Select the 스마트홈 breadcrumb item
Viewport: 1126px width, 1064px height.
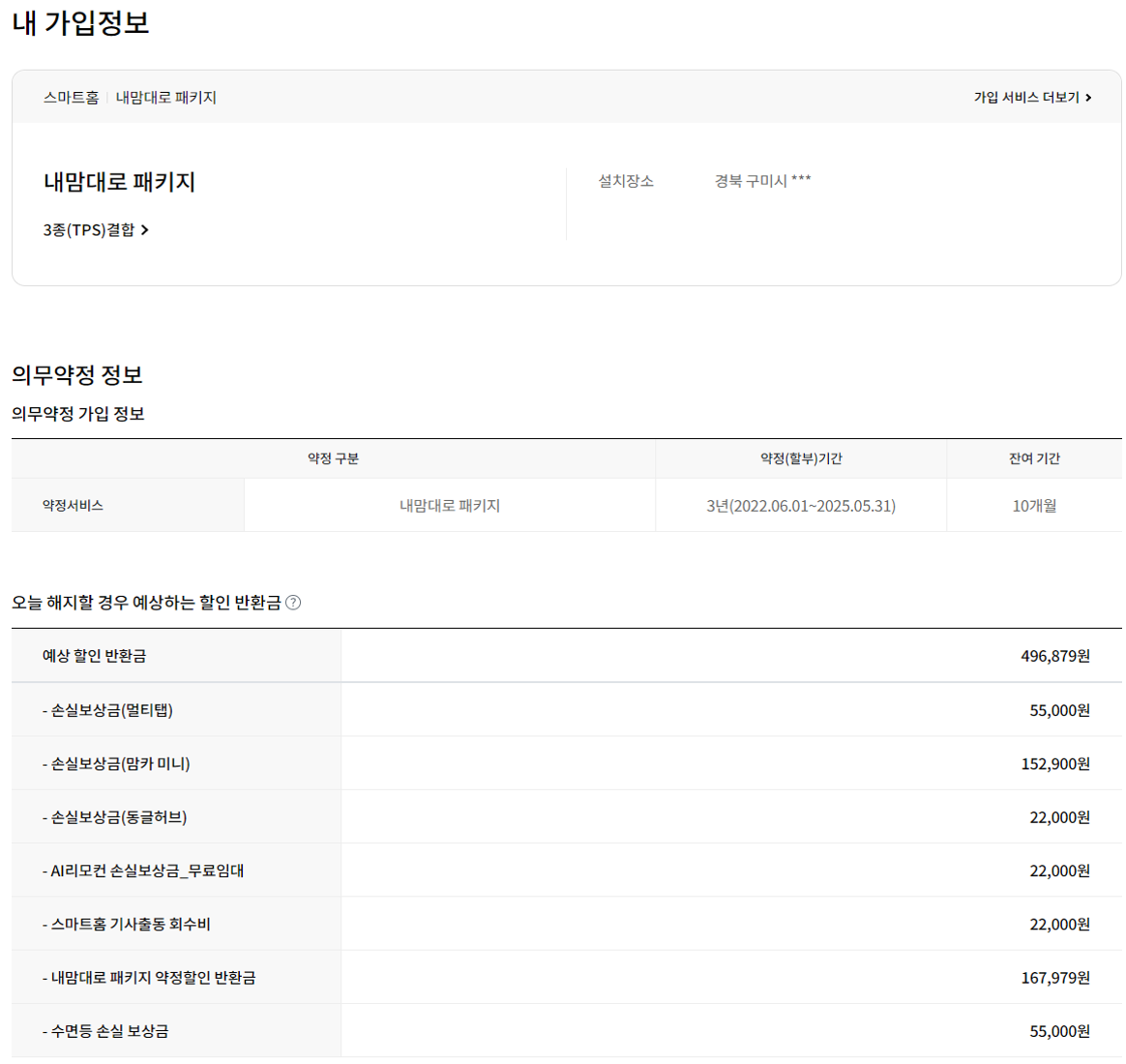click(x=71, y=98)
